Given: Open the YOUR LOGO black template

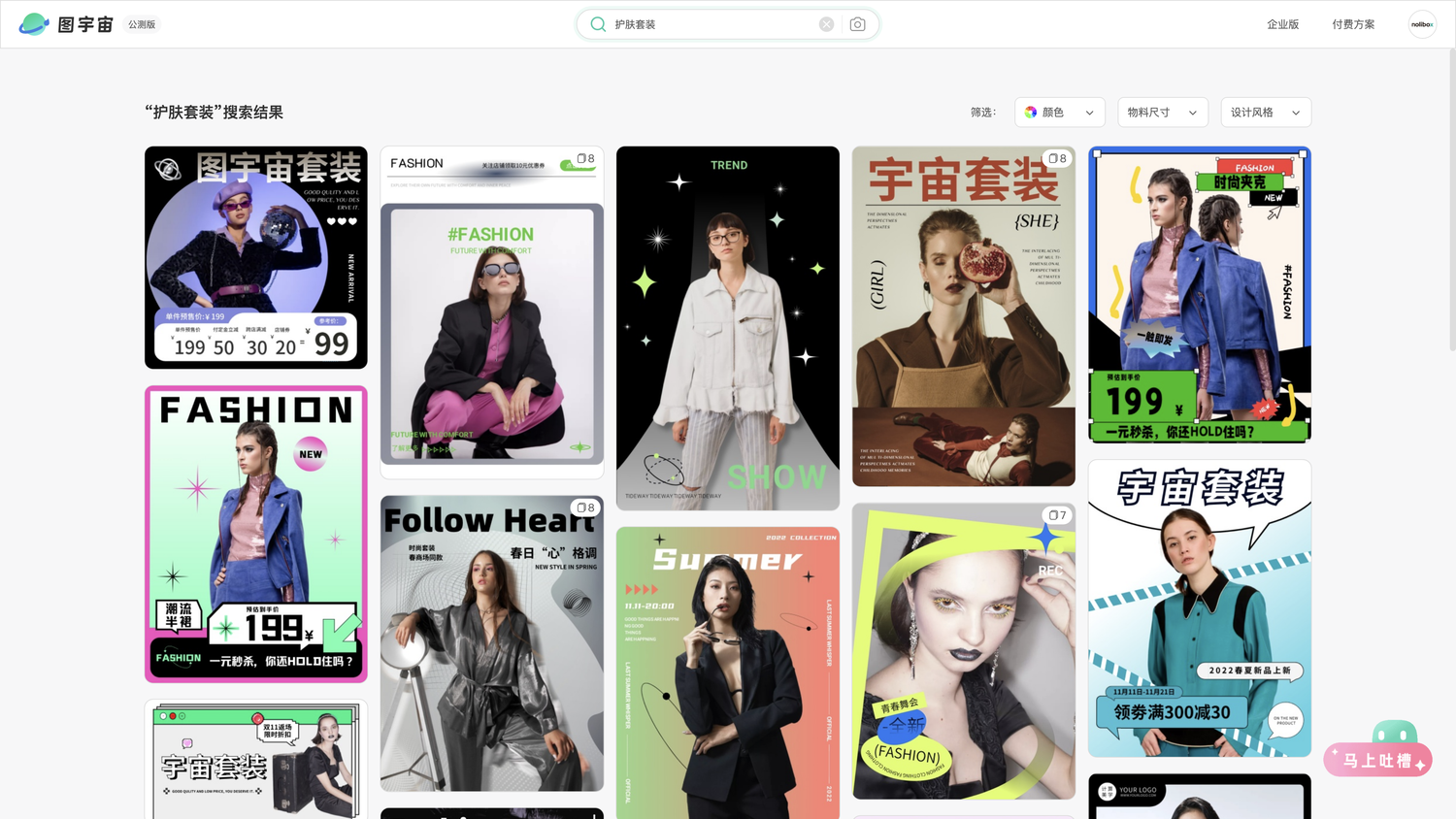Looking at the screenshot, I should [x=1200, y=797].
